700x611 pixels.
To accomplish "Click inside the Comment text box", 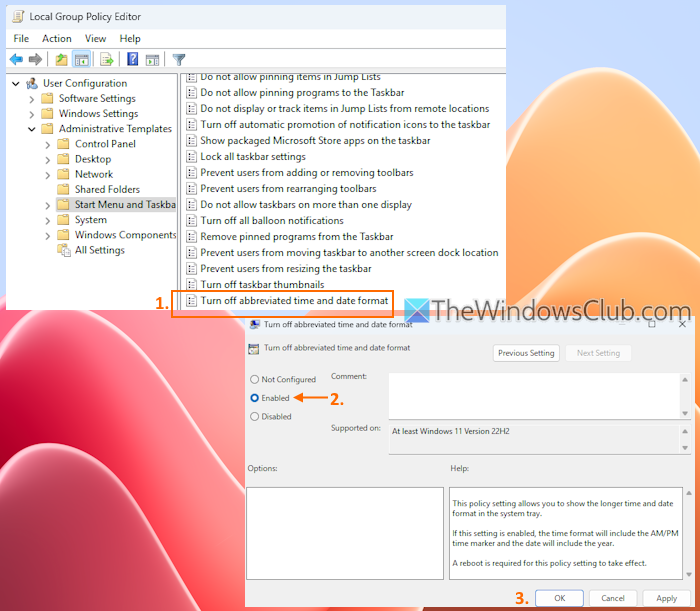I will click(530, 395).
